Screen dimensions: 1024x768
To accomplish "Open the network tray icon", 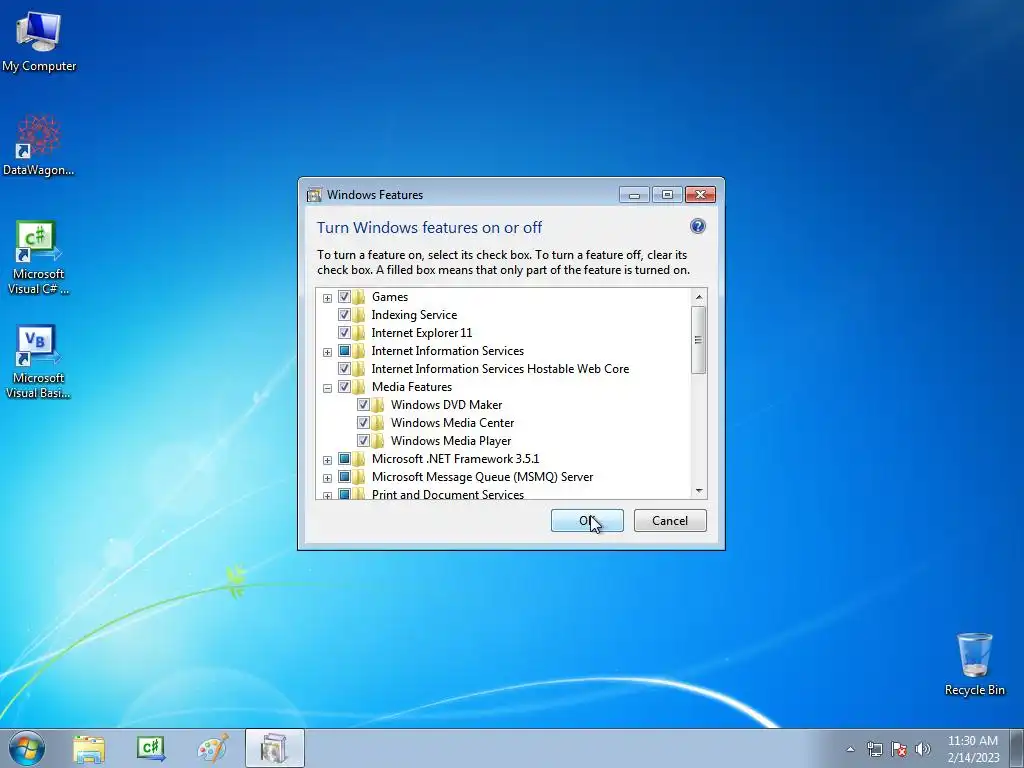I will (874, 749).
